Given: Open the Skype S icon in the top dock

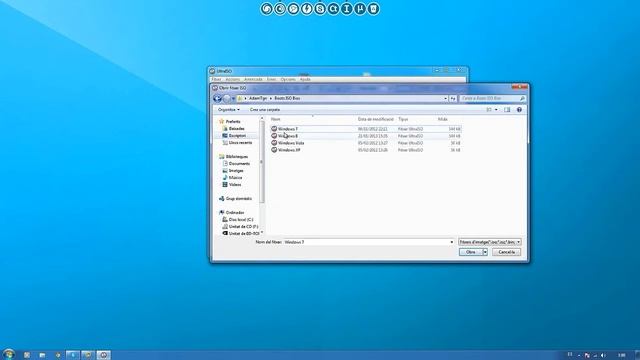Looking at the screenshot, I should tap(320, 9).
